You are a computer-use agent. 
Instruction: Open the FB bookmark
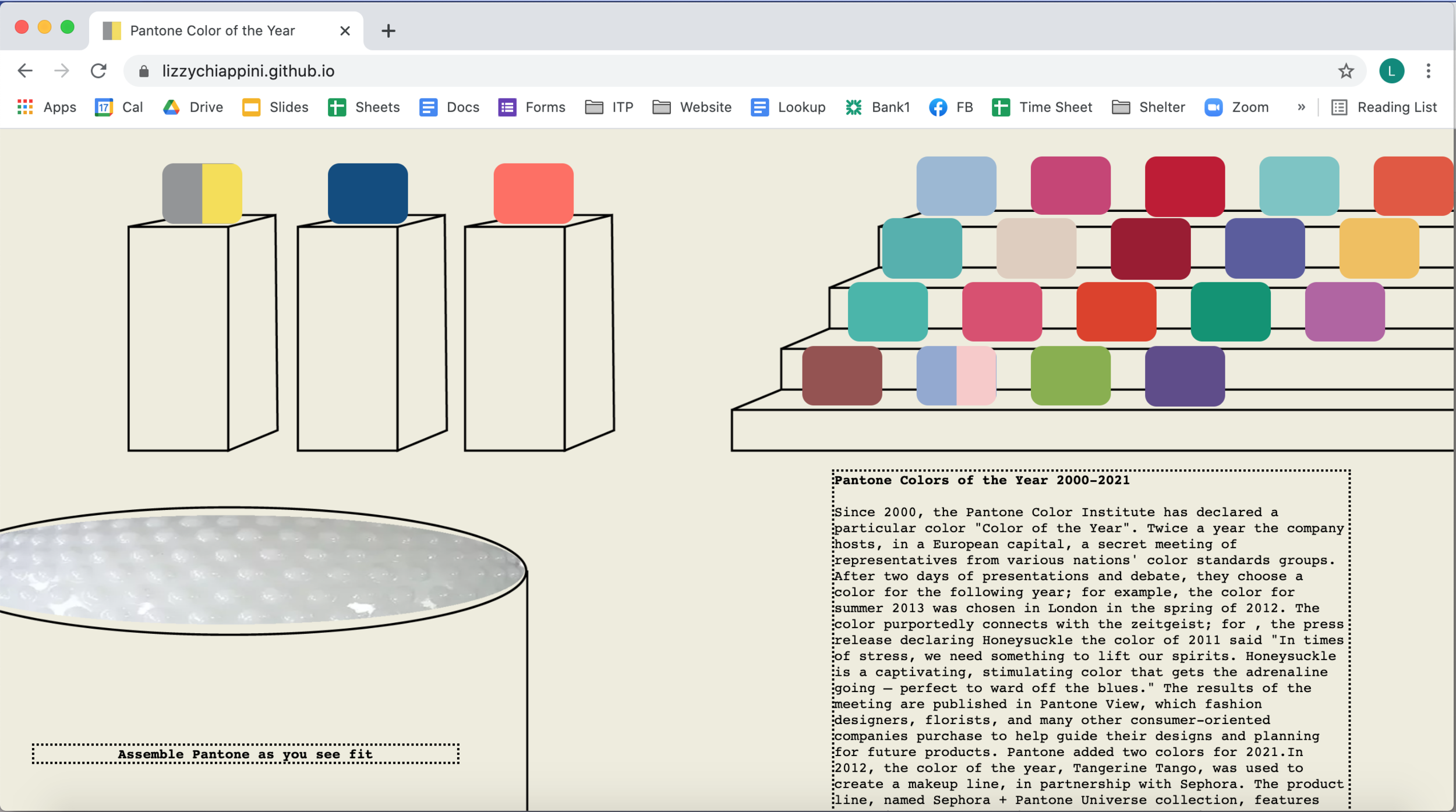click(x=951, y=107)
